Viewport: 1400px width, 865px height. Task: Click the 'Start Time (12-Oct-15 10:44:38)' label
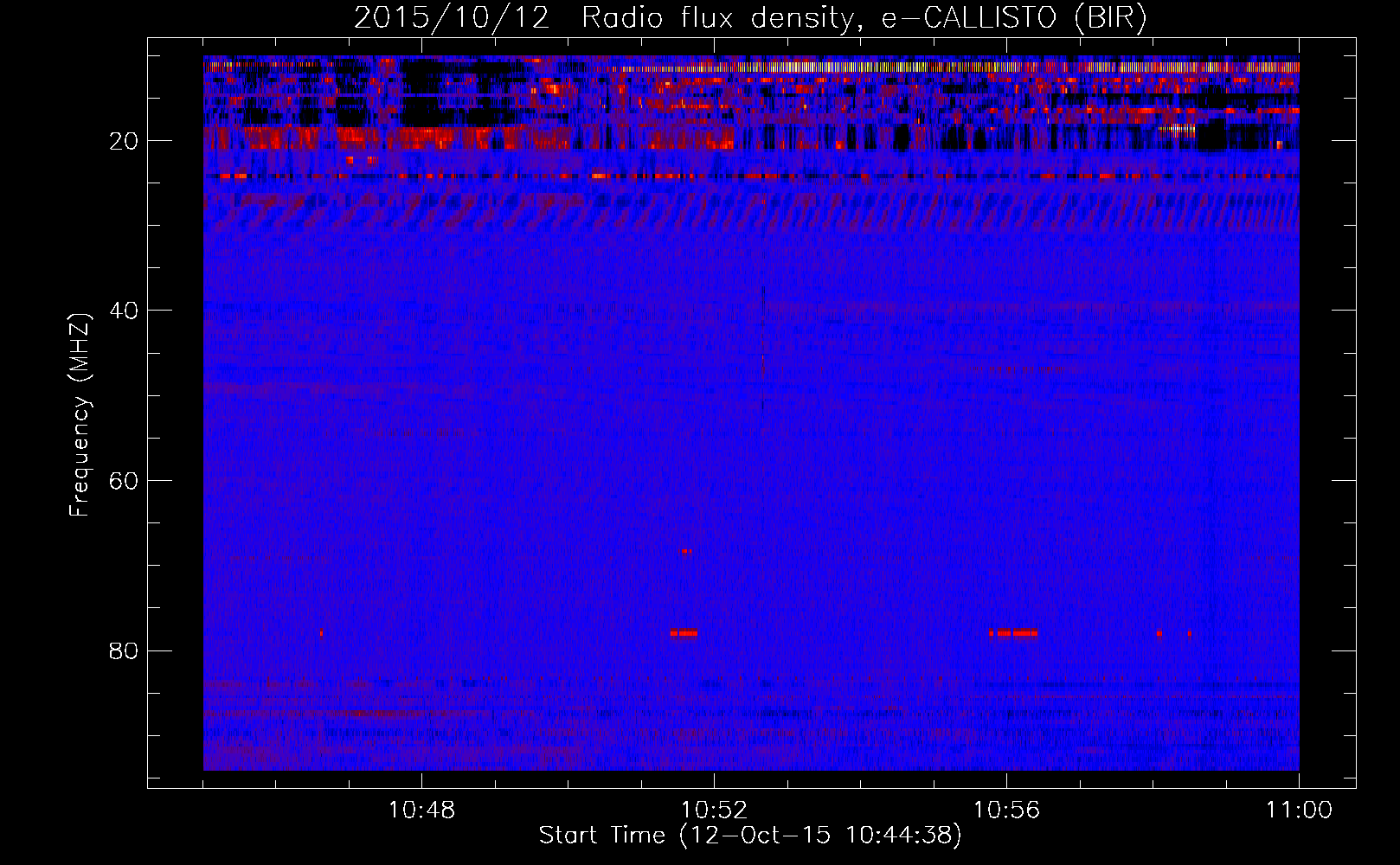[750, 836]
